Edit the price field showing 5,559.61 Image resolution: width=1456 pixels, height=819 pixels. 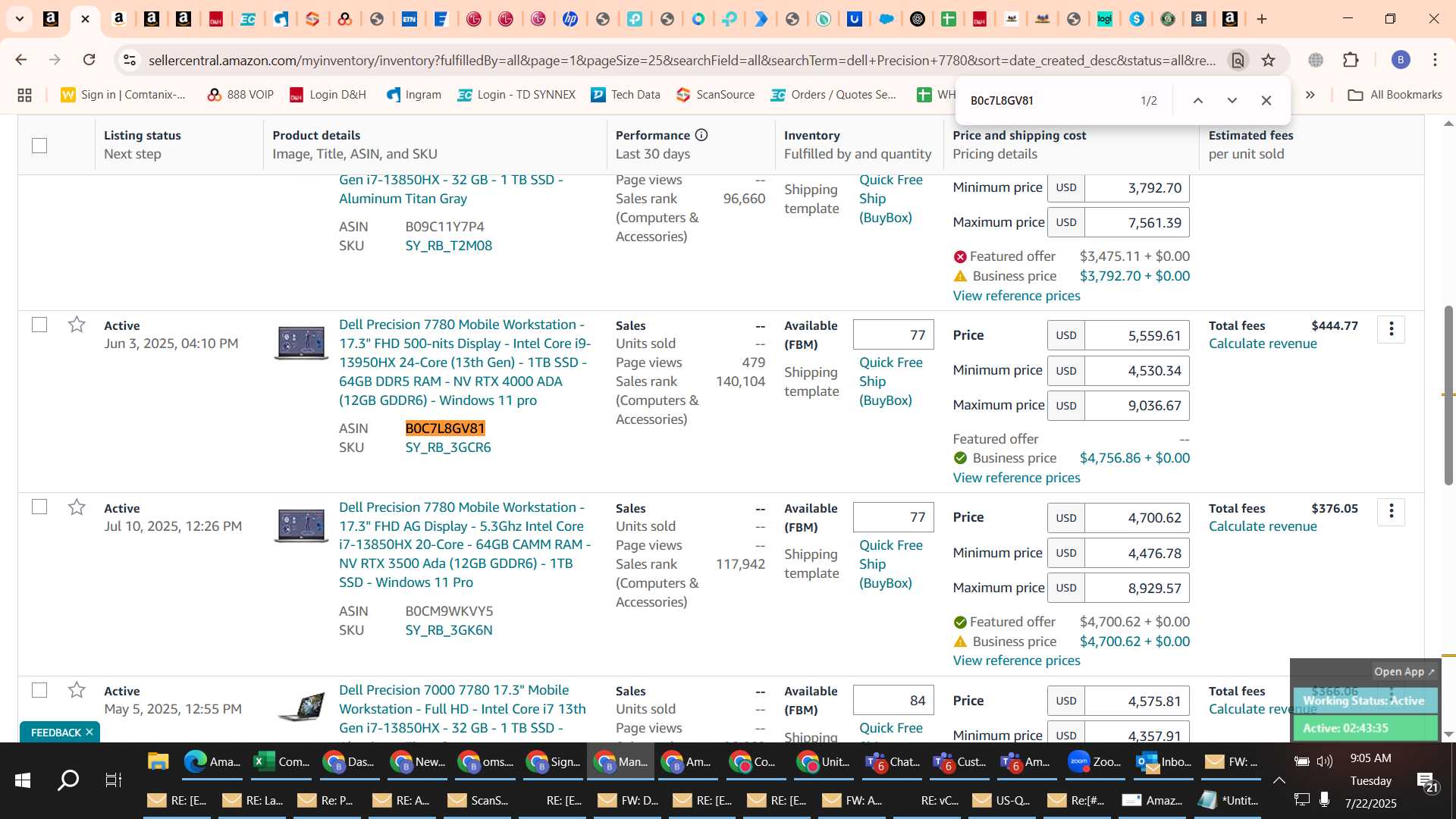tap(1137, 335)
